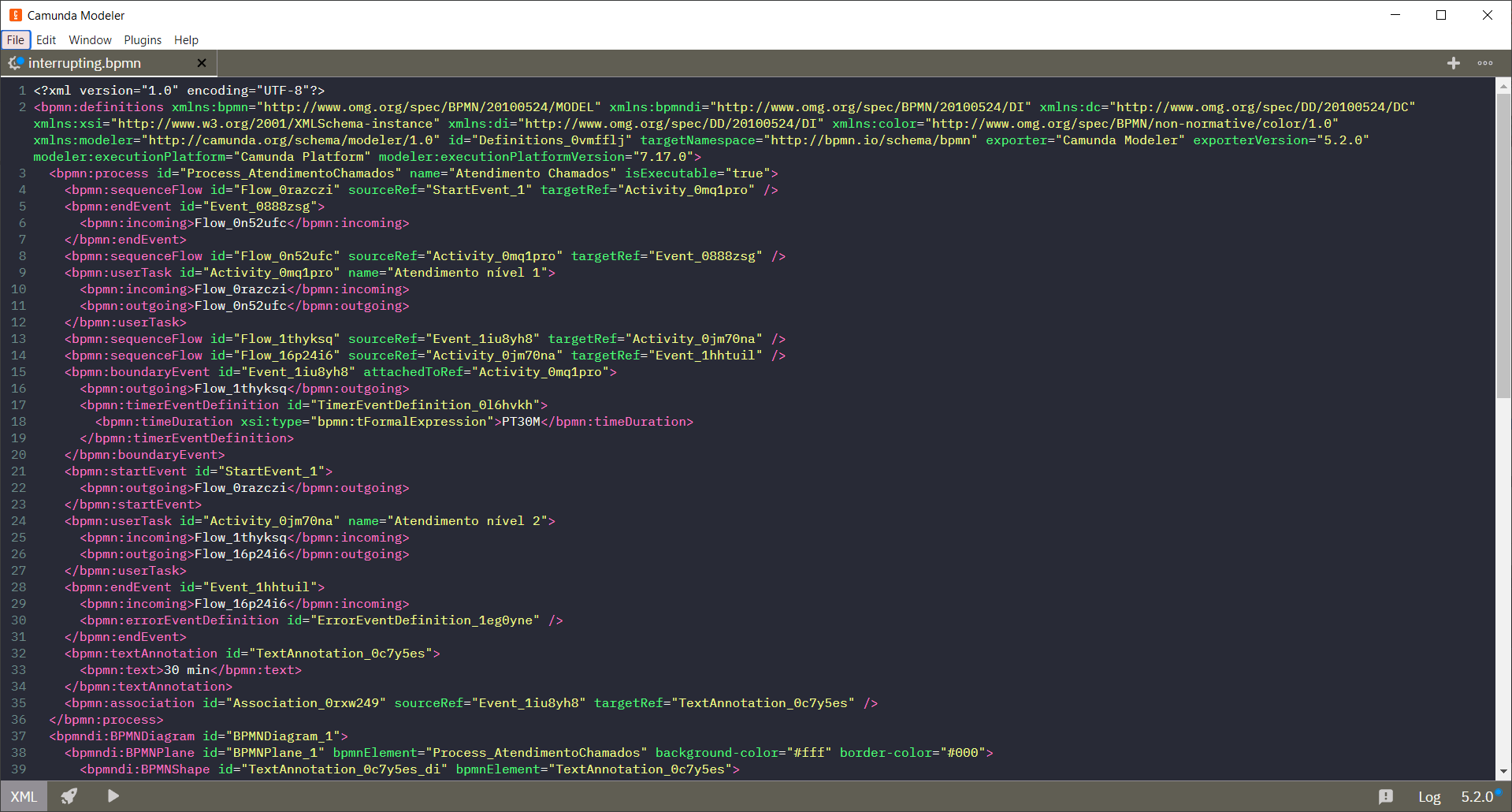The height and width of the screenshot is (812, 1512).
Task: Click "Flow_1thyksq" sequenceFlow id on line 13
Action: point(287,338)
